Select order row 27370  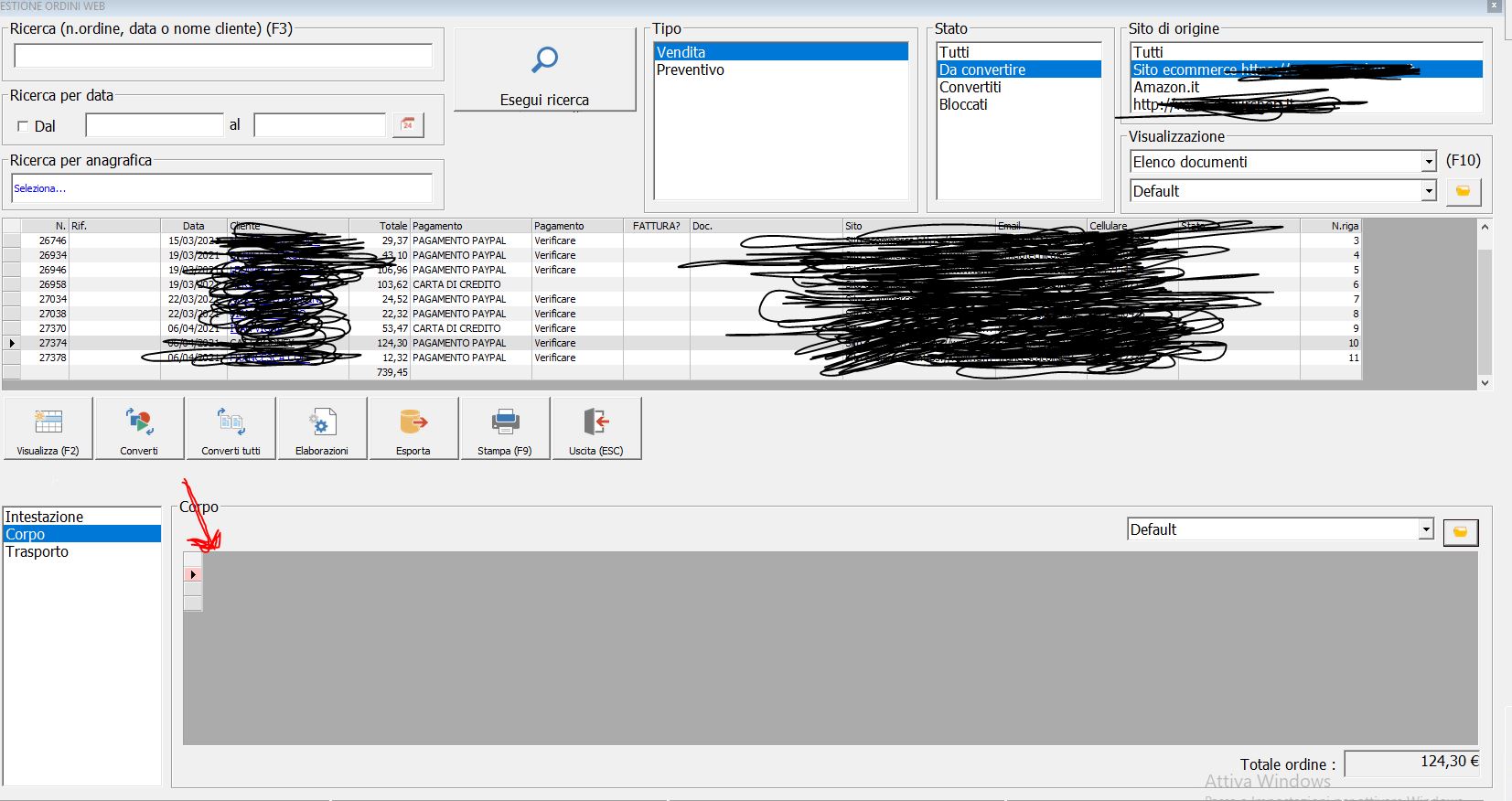click(682, 328)
